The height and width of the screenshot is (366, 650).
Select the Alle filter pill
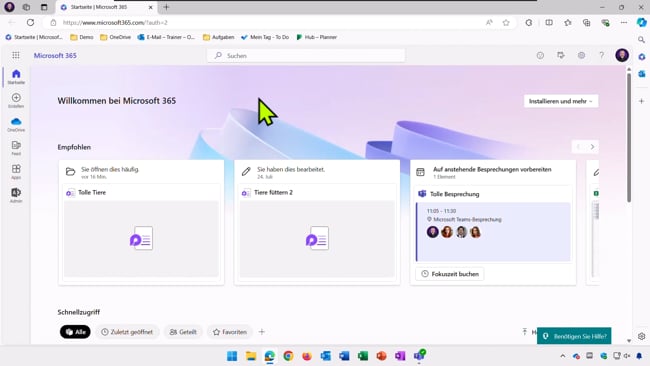[x=75, y=332]
